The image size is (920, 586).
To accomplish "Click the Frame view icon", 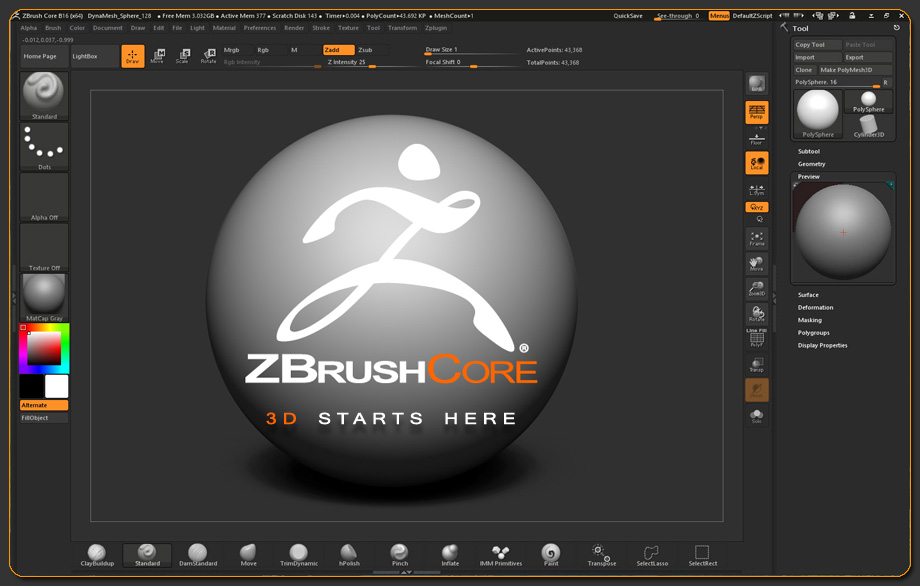I will tap(757, 238).
